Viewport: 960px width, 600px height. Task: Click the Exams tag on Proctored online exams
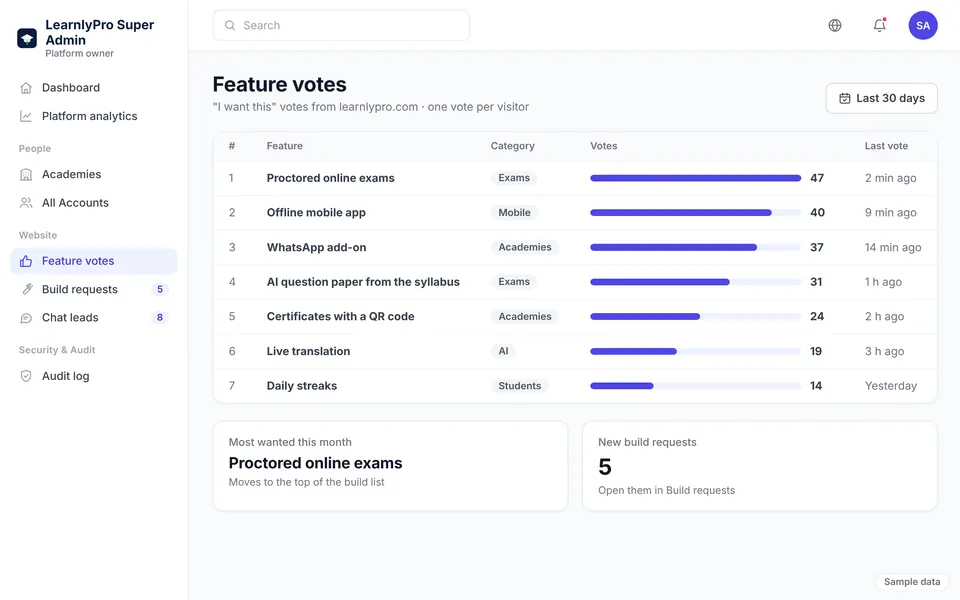[514, 178]
